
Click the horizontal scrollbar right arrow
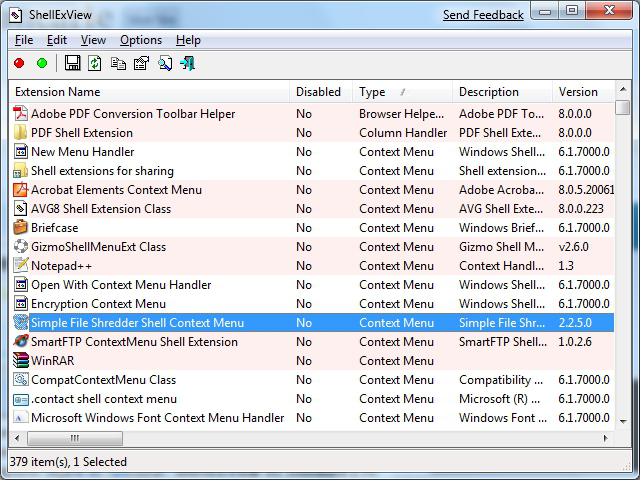pos(606,438)
